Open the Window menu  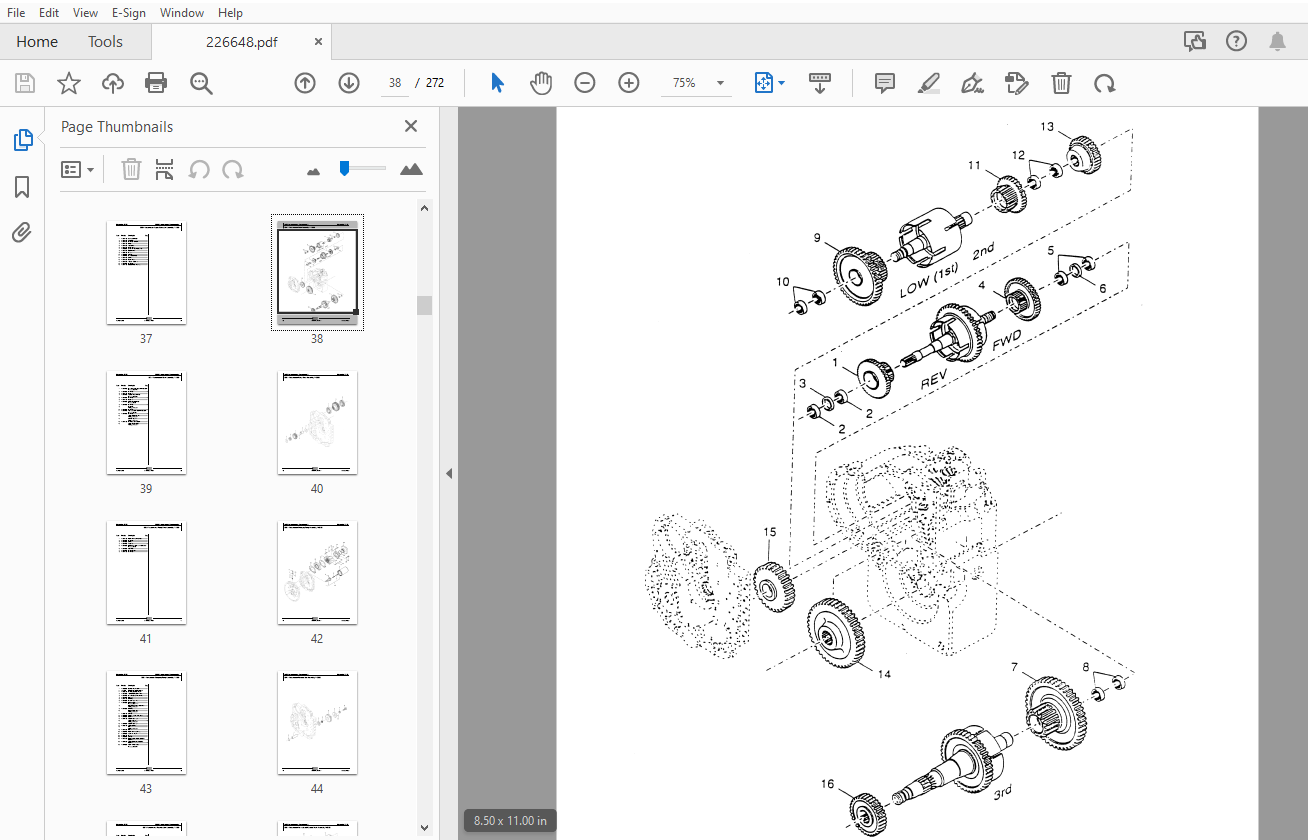182,13
